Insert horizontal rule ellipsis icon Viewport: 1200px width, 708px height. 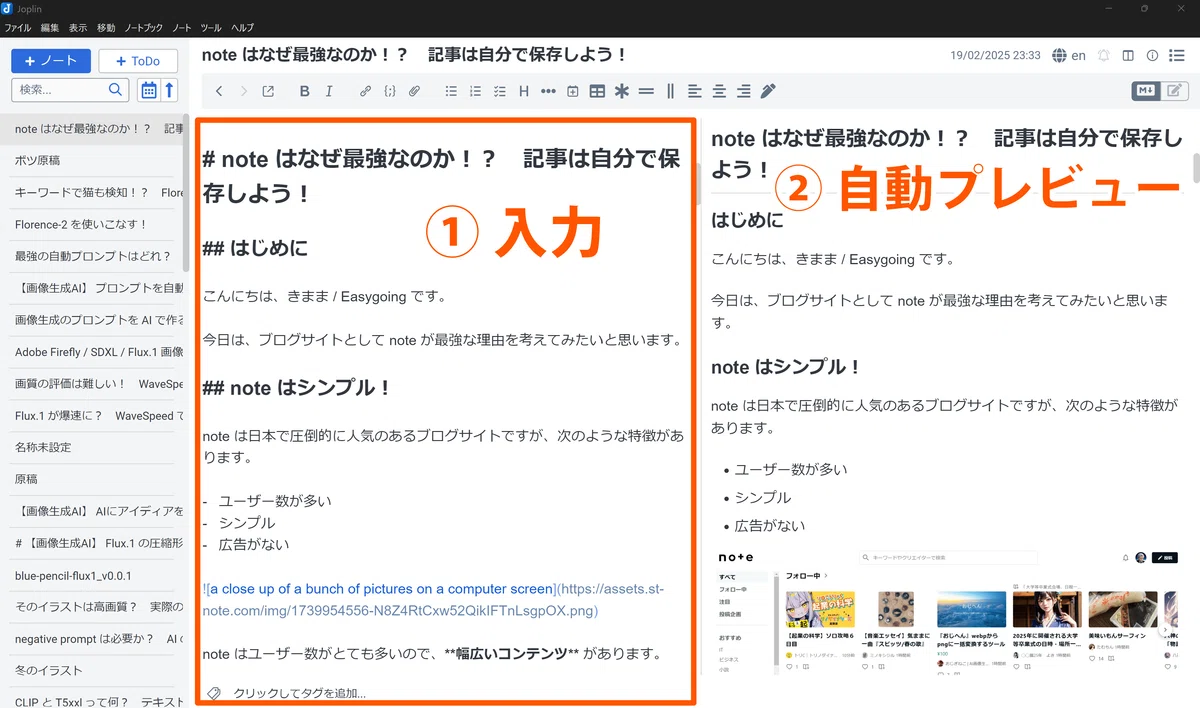coord(548,91)
